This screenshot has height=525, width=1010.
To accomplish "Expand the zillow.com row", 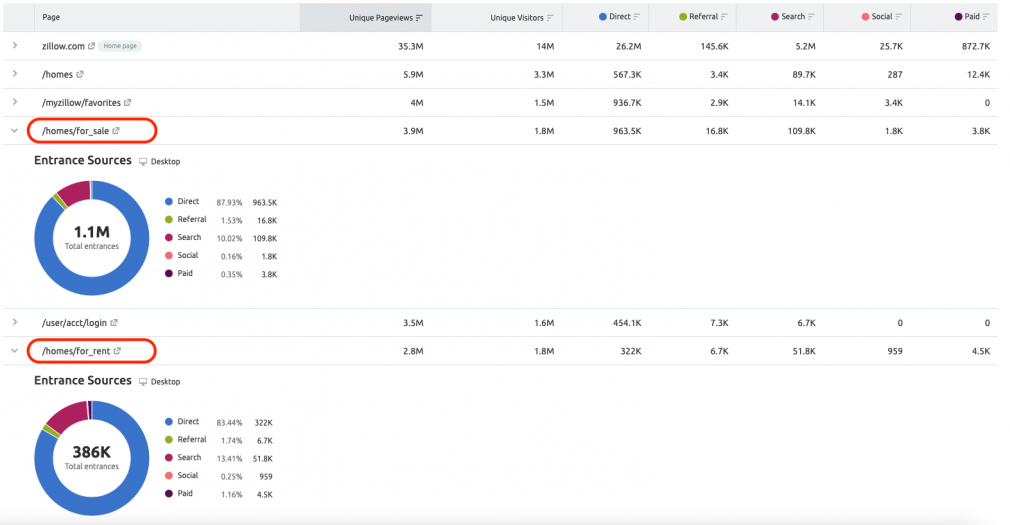I will (14, 46).
